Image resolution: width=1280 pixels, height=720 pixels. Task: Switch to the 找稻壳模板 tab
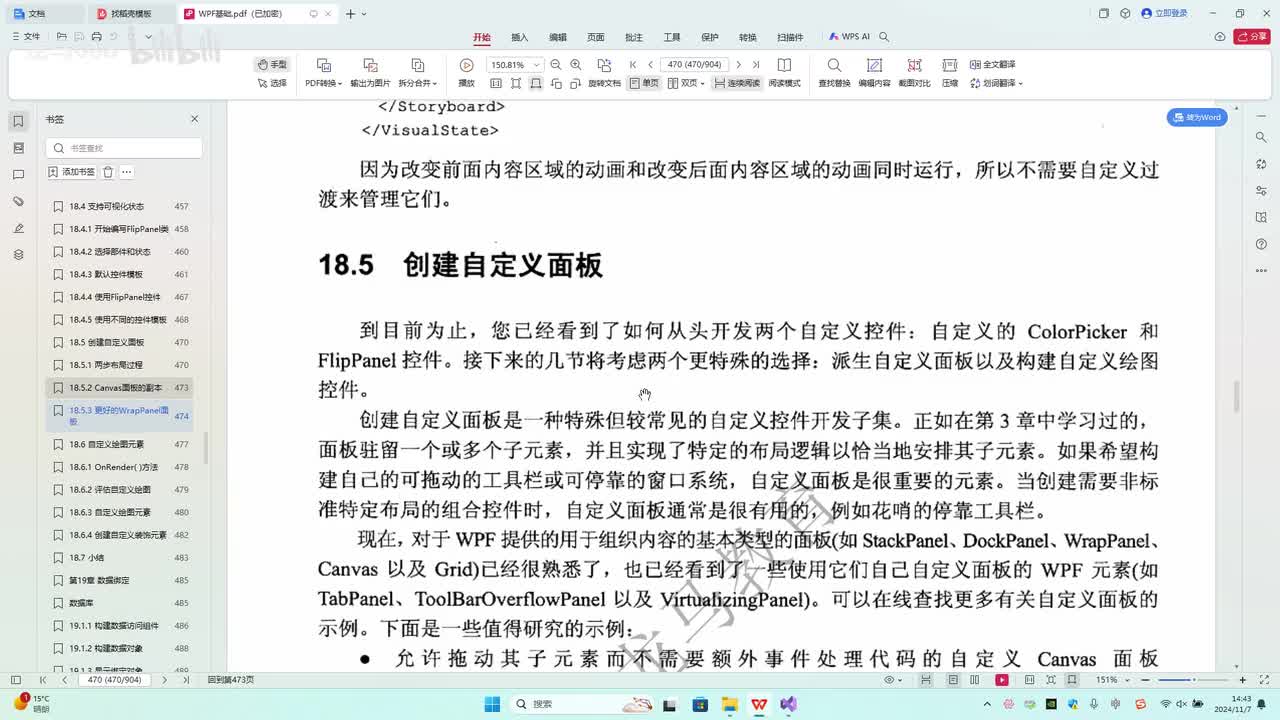(132, 14)
